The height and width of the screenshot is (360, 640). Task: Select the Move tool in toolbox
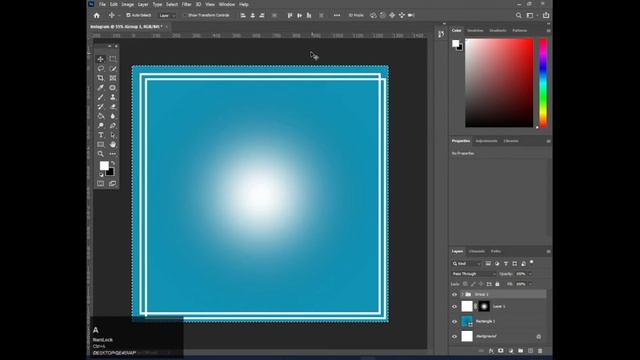click(x=100, y=59)
